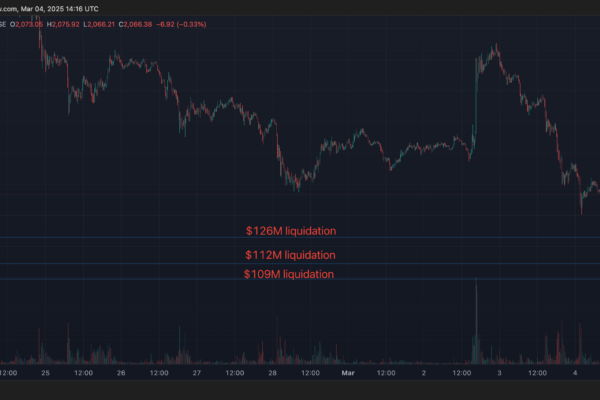
Task: Click the 2 date marker on time axis
Action: click(x=425, y=373)
